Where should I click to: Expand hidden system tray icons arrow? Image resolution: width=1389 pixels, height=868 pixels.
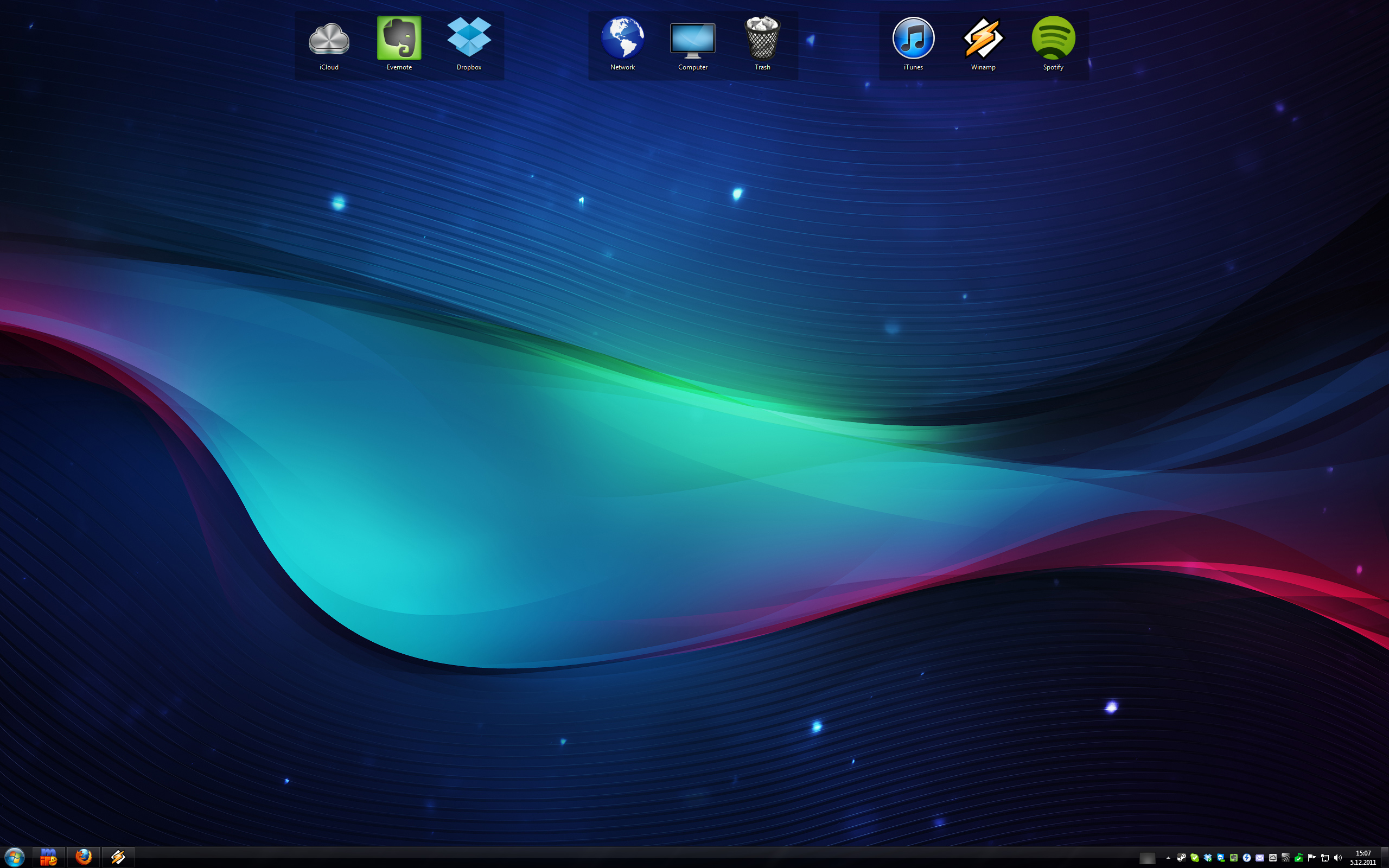tap(1169, 858)
